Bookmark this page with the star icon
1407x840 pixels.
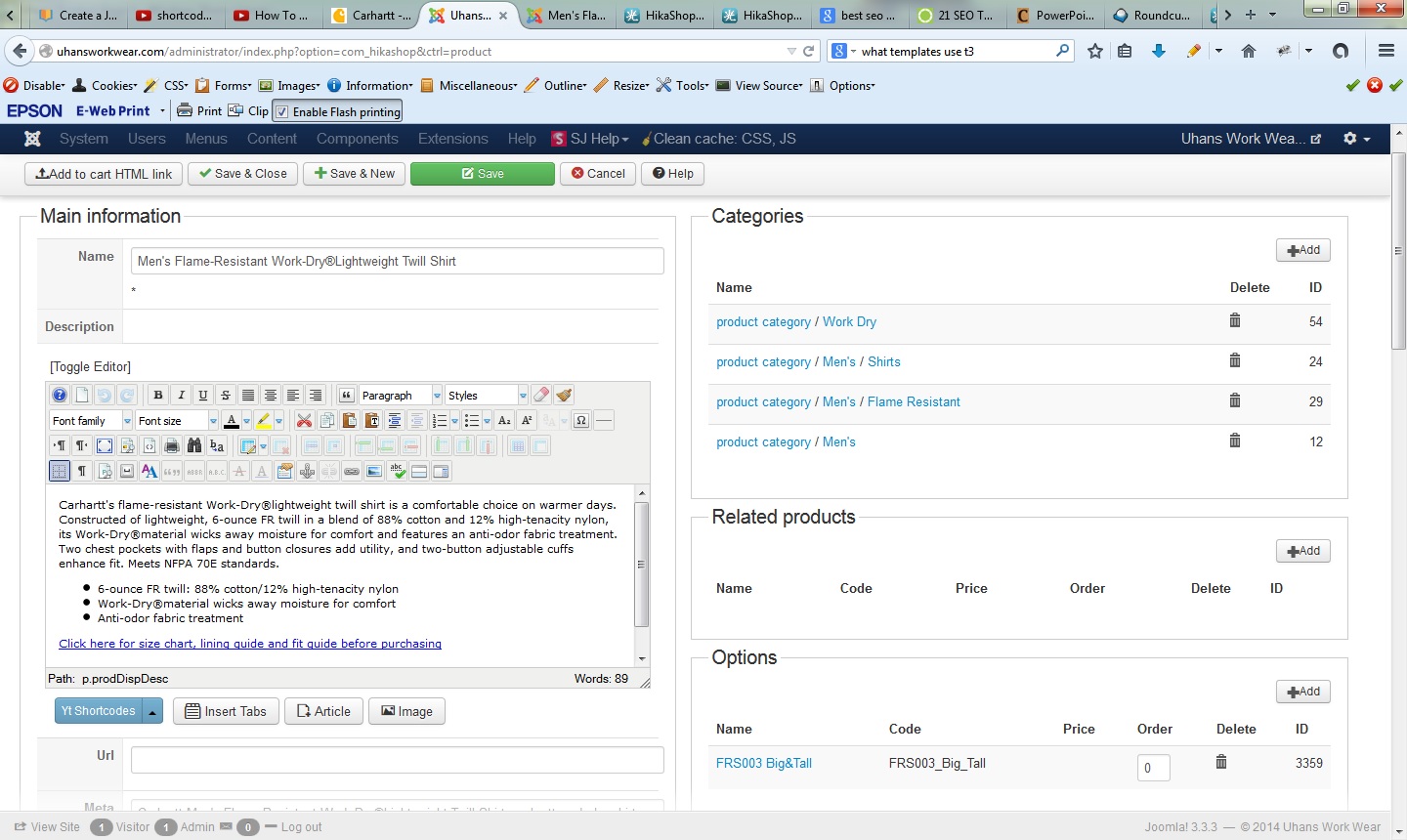coord(1095,51)
